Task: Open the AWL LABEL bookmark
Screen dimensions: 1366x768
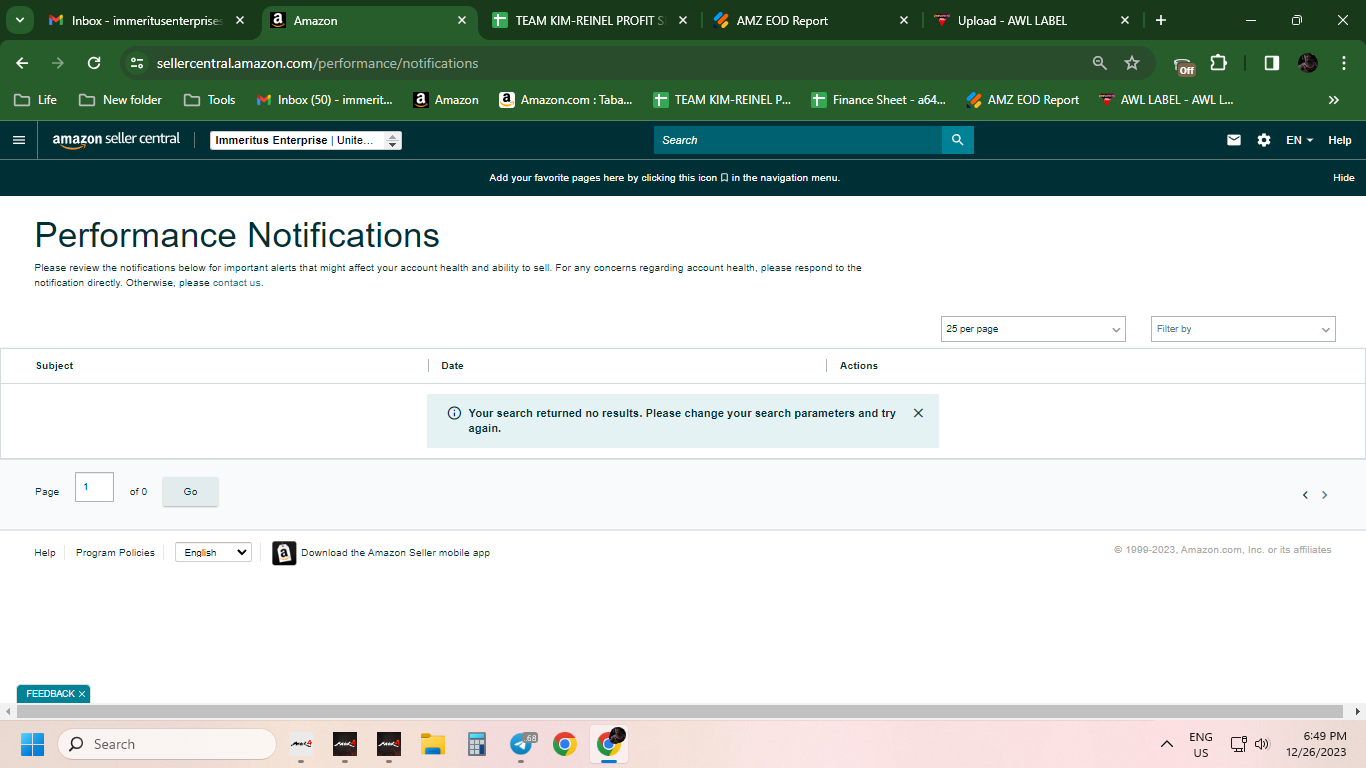Action: [1166, 100]
